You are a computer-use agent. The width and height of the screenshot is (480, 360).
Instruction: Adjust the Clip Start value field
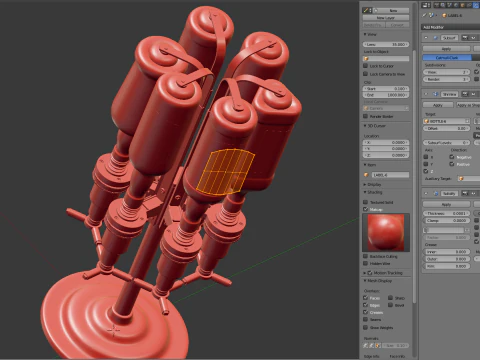(386, 89)
